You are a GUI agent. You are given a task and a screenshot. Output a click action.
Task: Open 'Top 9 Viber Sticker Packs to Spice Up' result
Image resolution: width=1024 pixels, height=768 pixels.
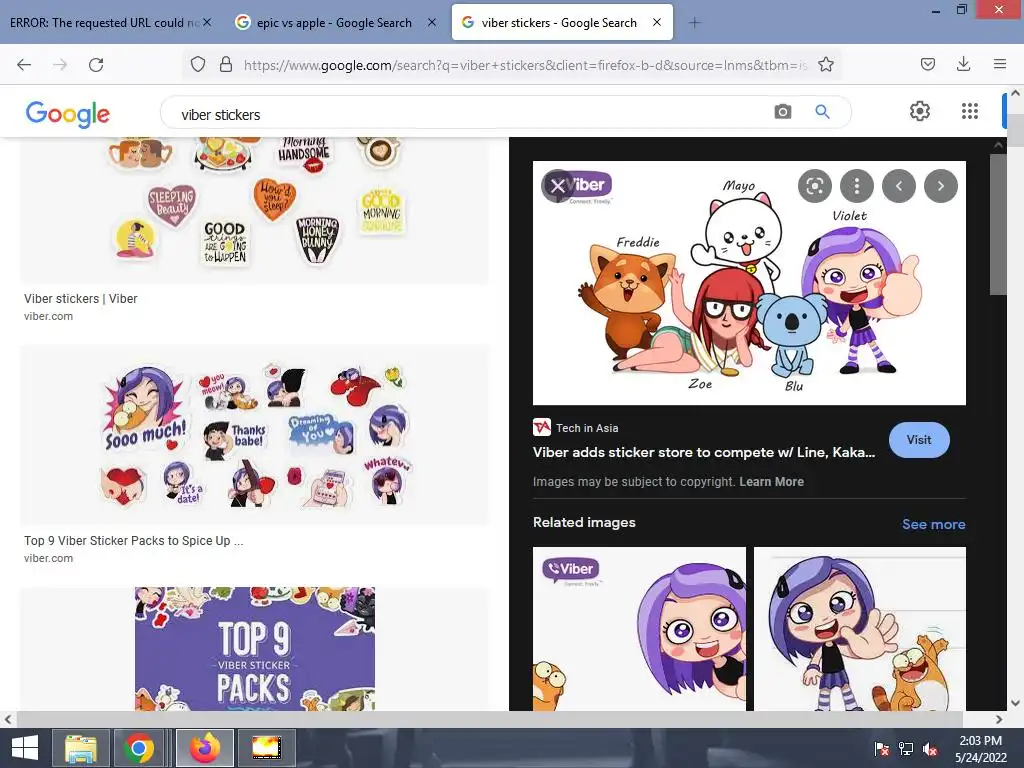click(x=133, y=541)
